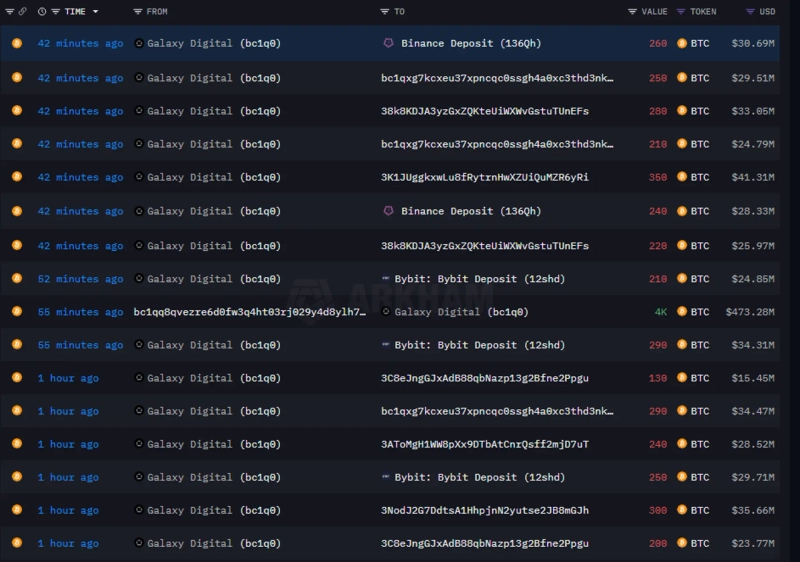Toggle the FROM column filter
The image size is (800, 562).
(x=138, y=12)
